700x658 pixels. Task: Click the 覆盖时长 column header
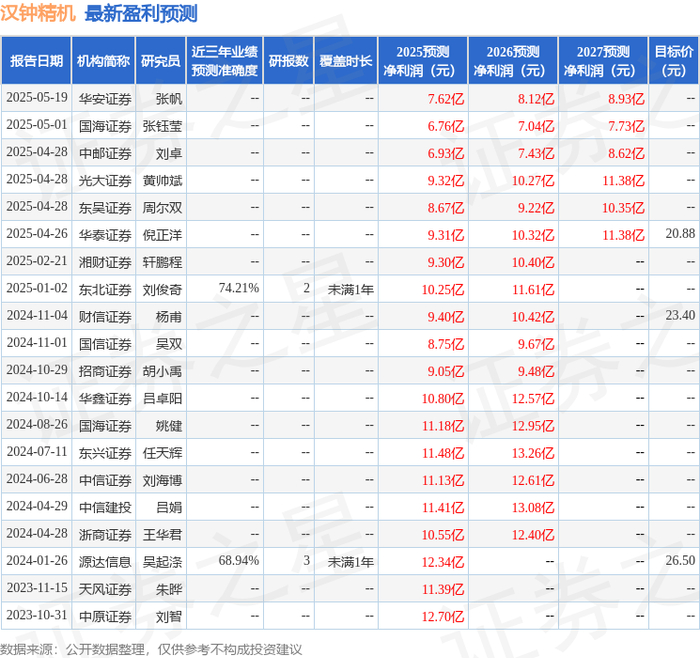346,61
